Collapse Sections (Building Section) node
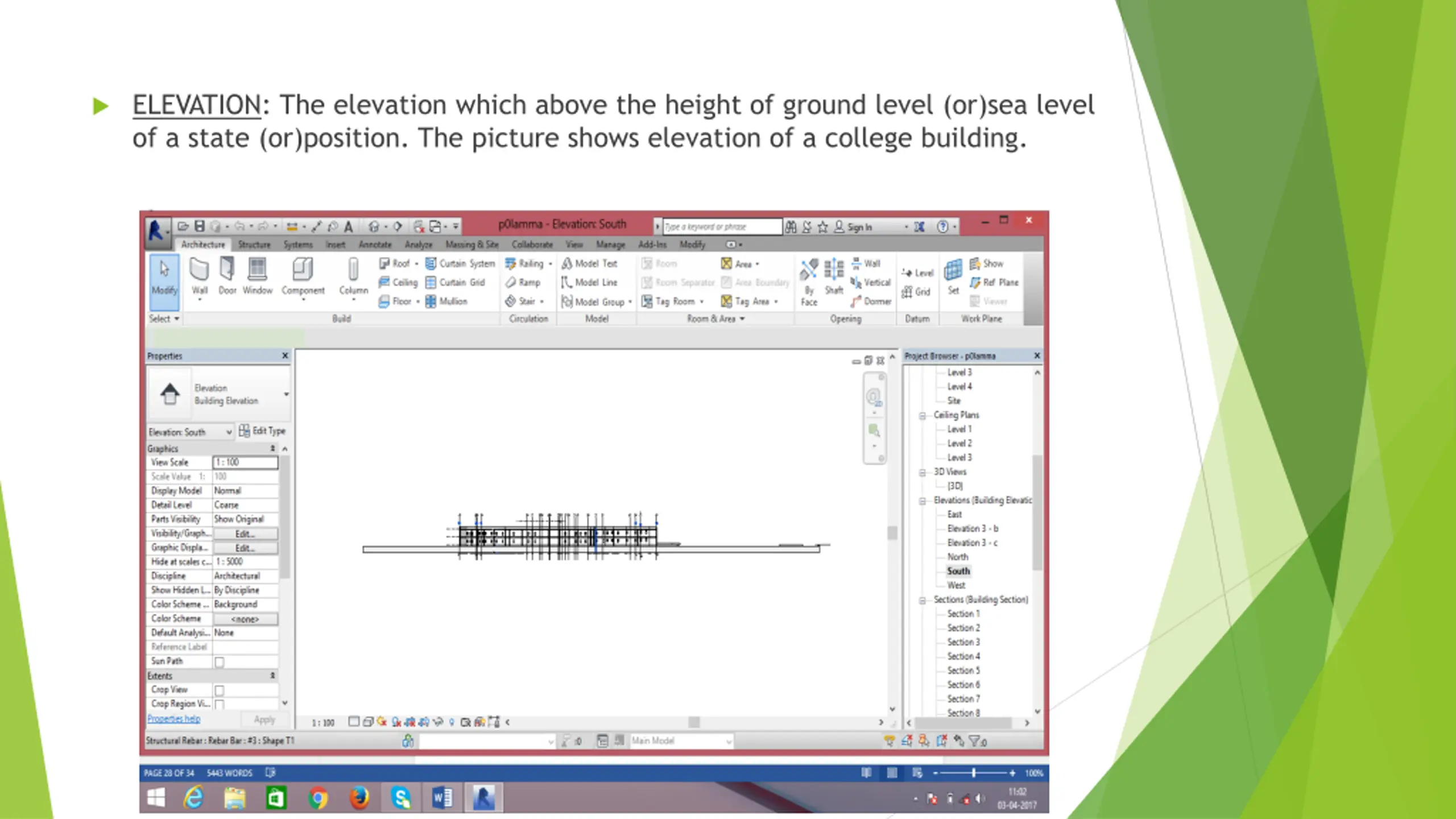The height and width of the screenshot is (819, 1456). [x=923, y=601]
